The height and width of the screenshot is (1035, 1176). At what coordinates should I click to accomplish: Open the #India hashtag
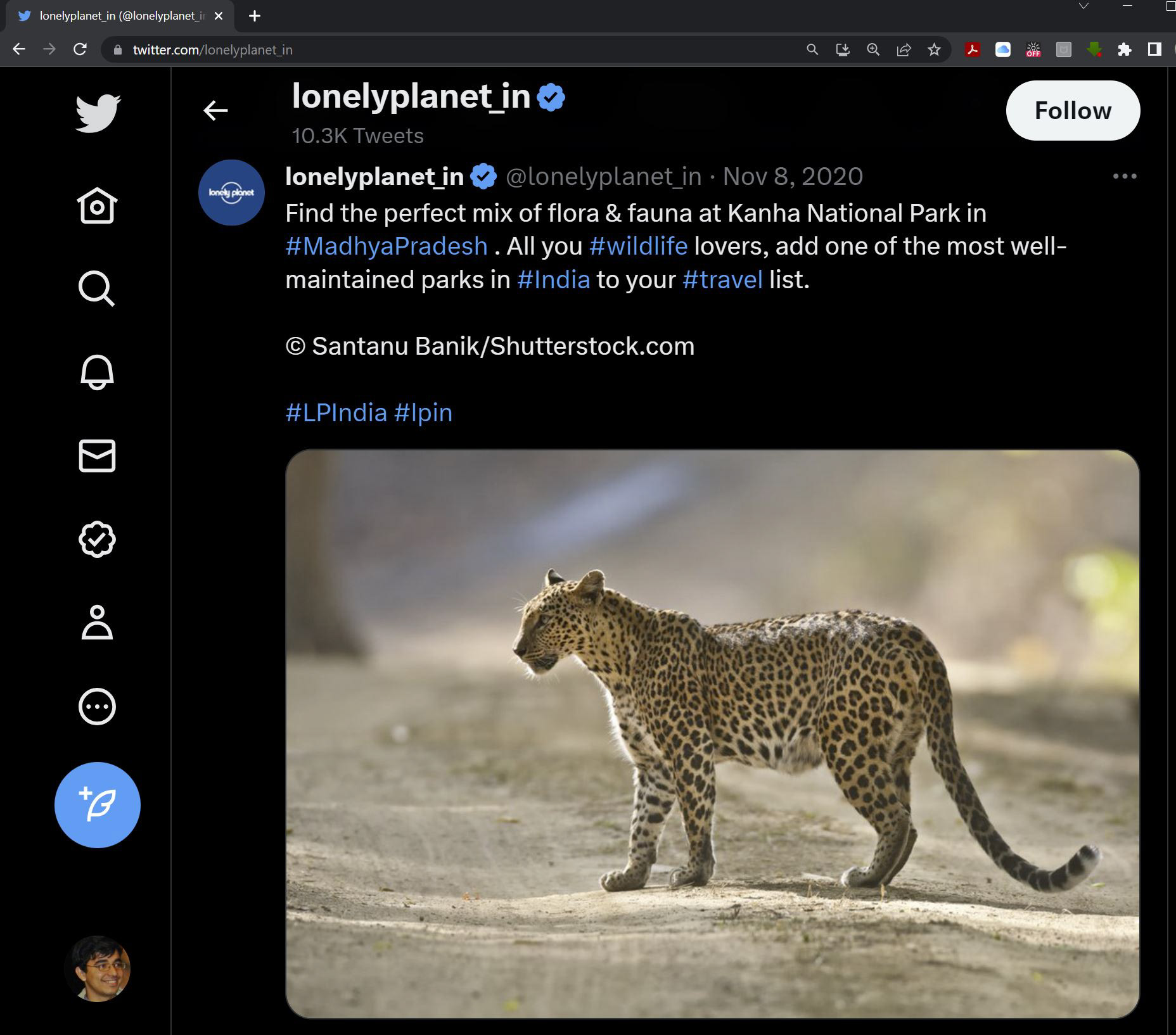coord(553,279)
